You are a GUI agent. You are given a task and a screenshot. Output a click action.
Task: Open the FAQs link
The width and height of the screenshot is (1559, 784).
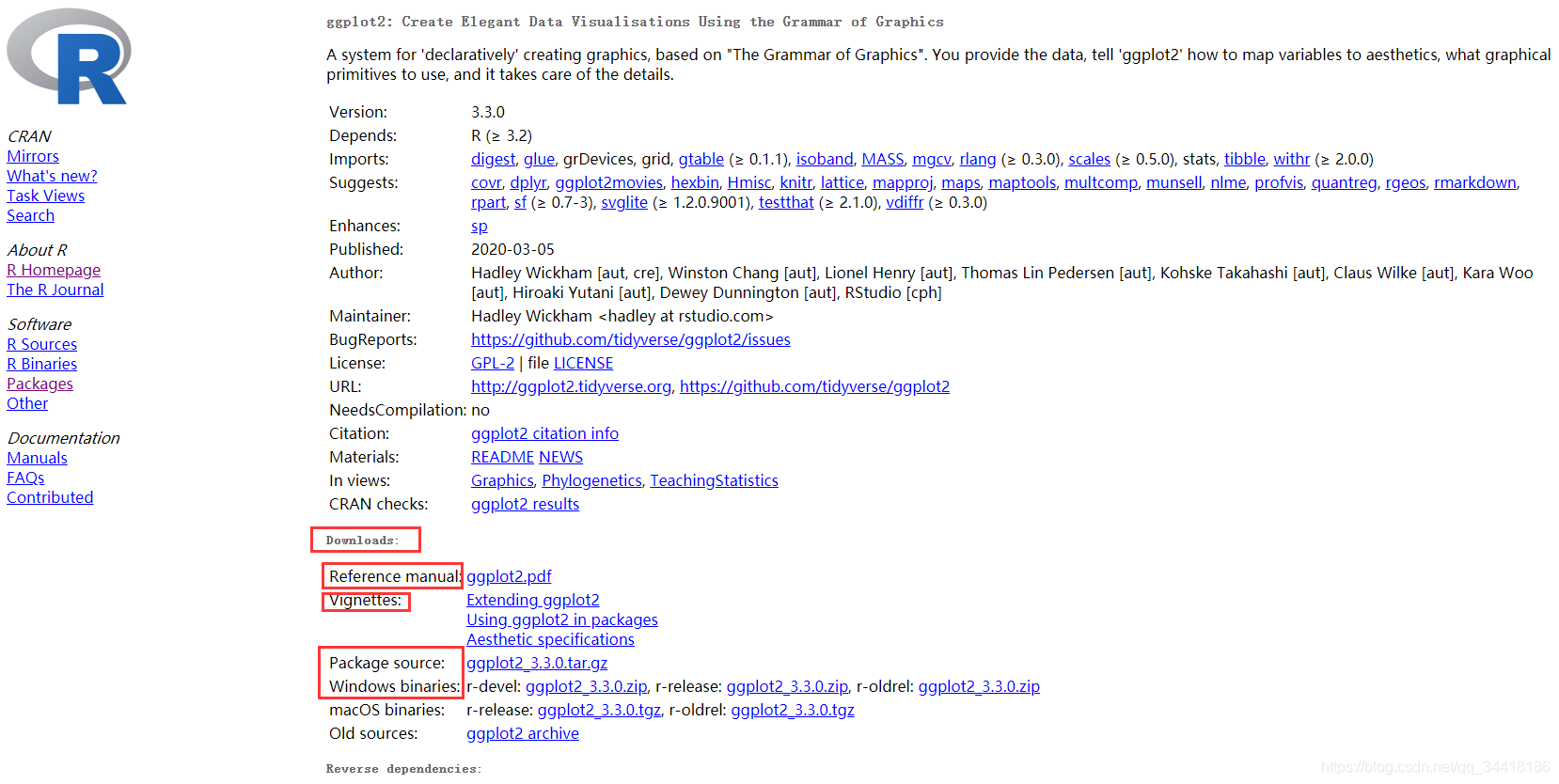25,478
